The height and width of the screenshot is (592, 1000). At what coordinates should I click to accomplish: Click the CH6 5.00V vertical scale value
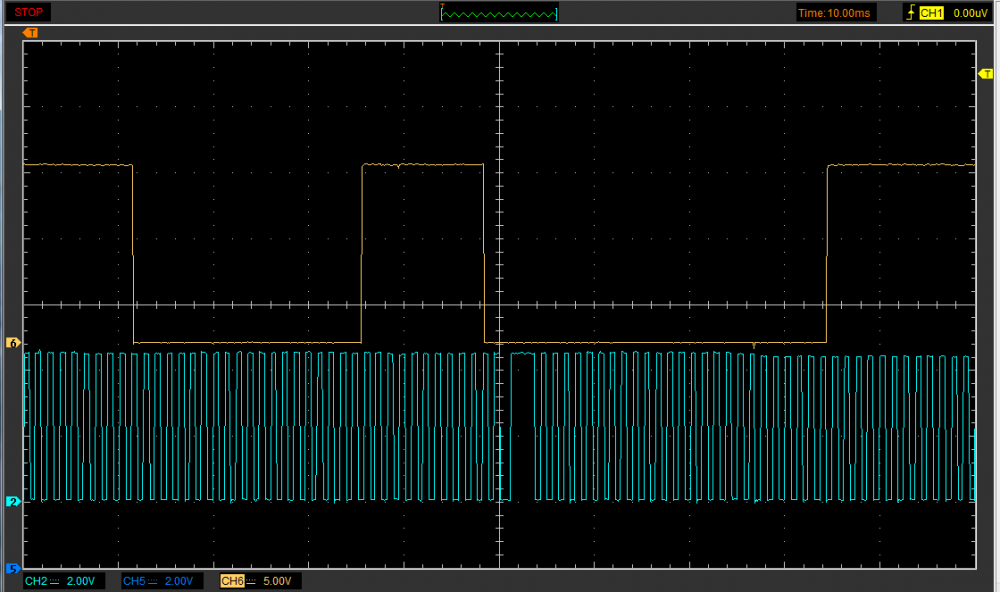(x=276, y=581)
